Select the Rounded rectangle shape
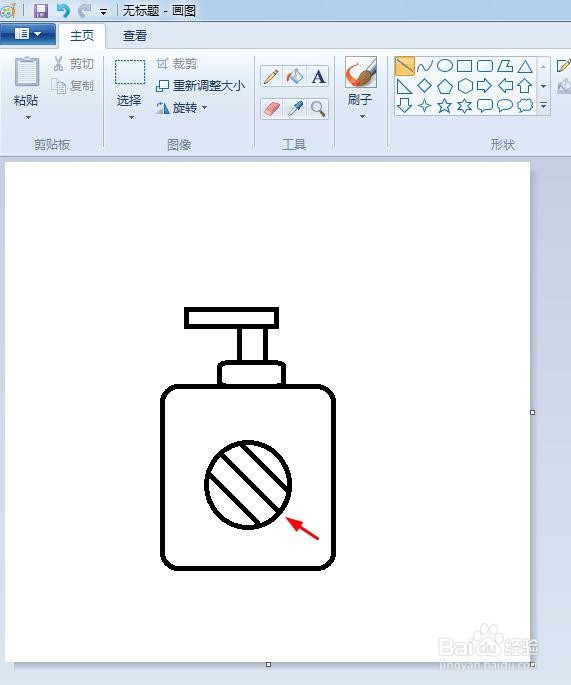The height and width of the screenshot is (685, 571). 484,66
